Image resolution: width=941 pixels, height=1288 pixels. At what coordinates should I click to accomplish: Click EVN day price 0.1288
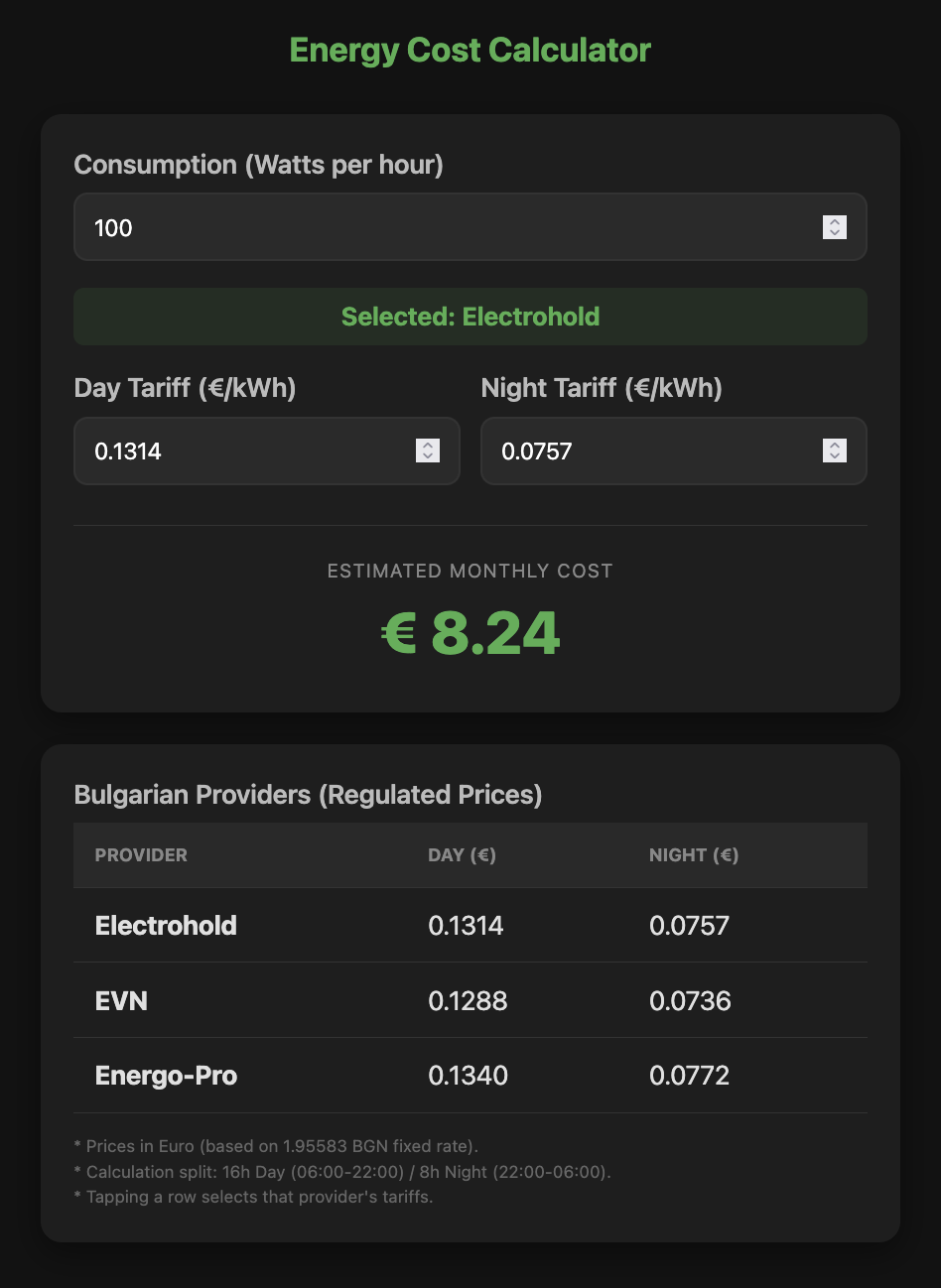point(468,1001)
